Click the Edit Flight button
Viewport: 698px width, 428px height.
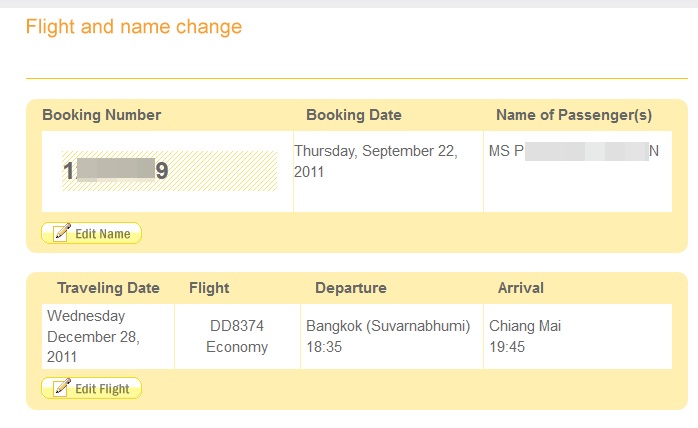92,388
